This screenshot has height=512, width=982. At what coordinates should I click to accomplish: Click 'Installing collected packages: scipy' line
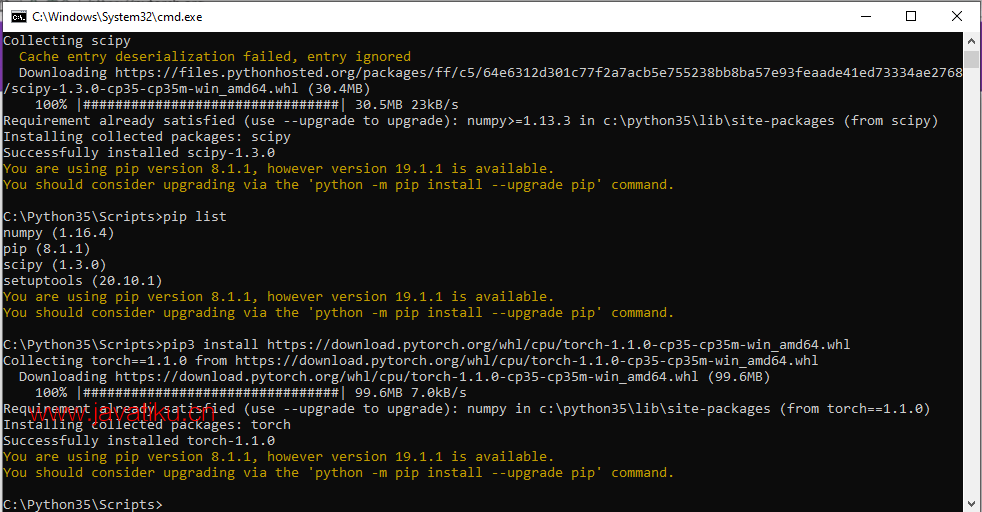pos(147,136)
